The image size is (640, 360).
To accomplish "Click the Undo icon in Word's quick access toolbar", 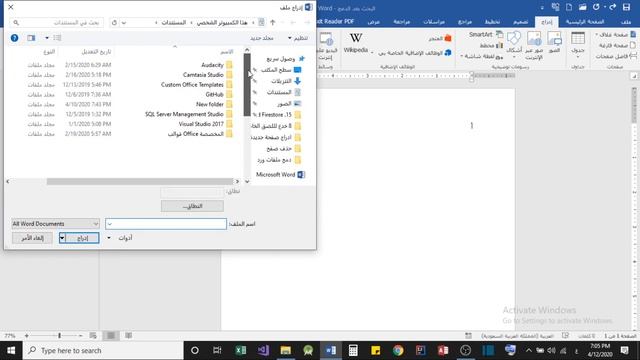I will pyautogui.click(x=596, y=7).
